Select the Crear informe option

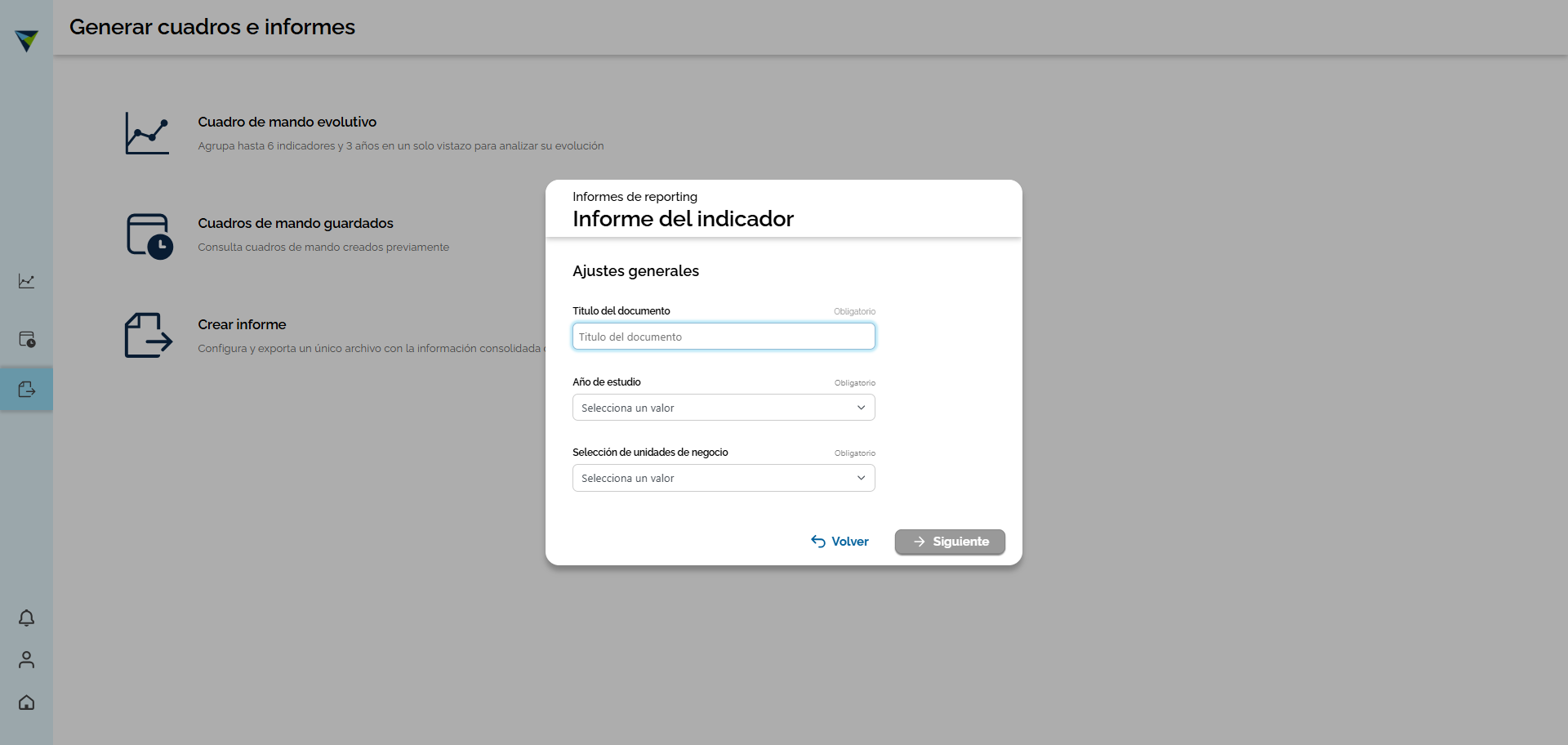point(242,324)
